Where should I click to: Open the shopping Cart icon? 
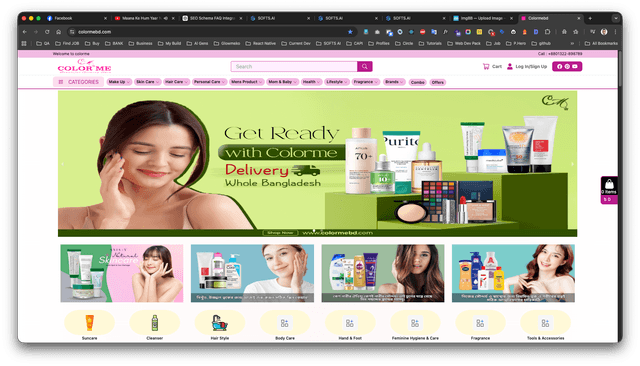486,67
